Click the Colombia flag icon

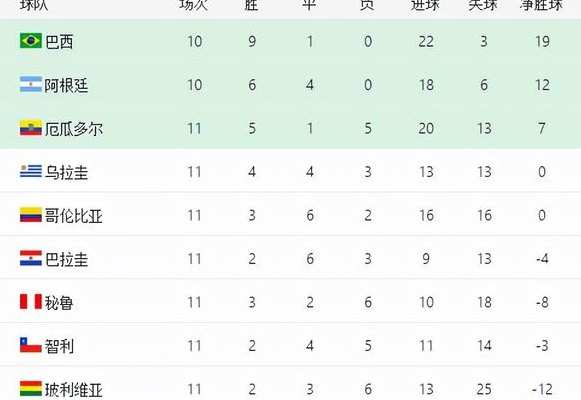[31, 215]
